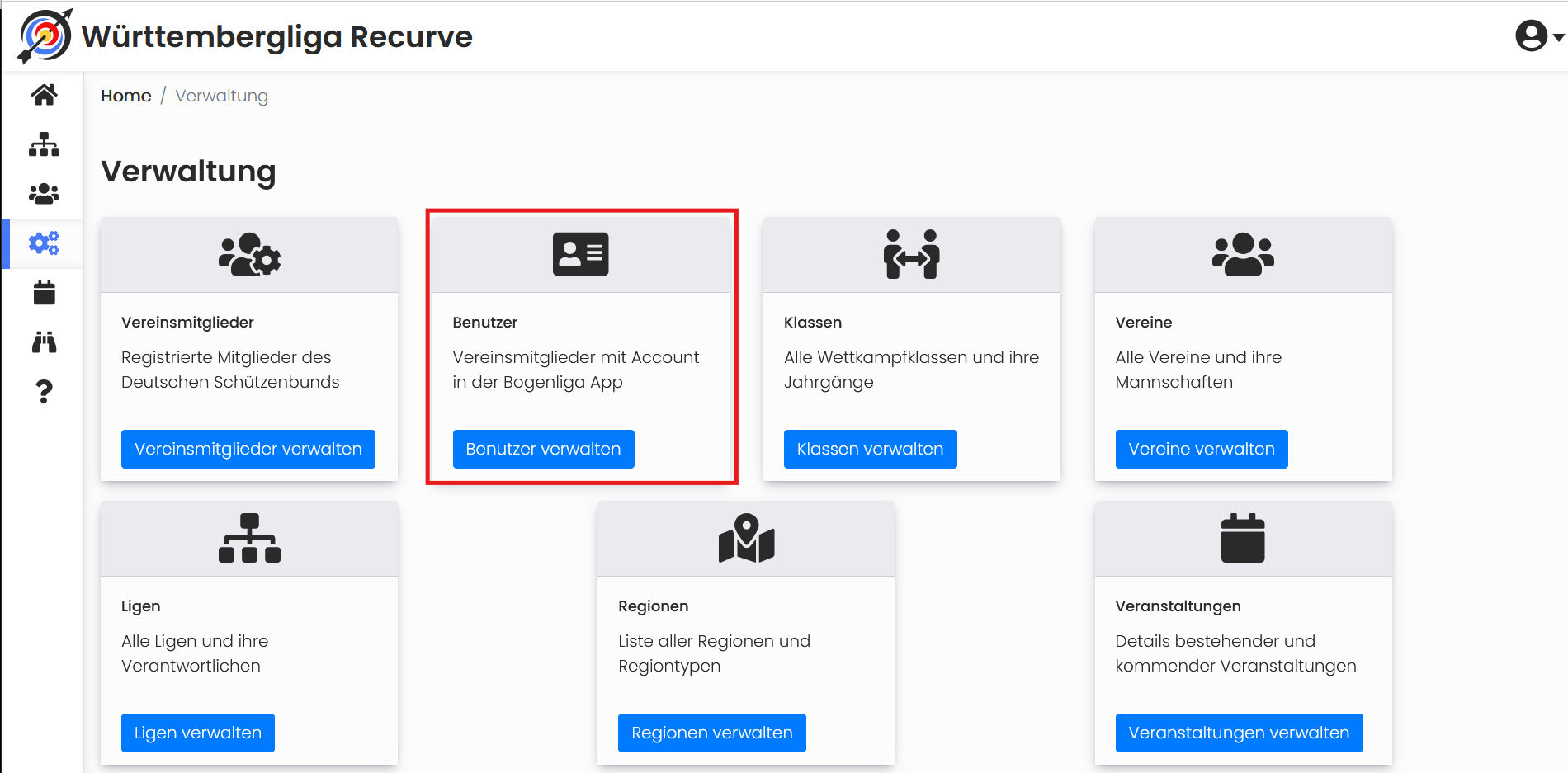
Task: Open the Home icon in sidebar
Action: (44, 95)
